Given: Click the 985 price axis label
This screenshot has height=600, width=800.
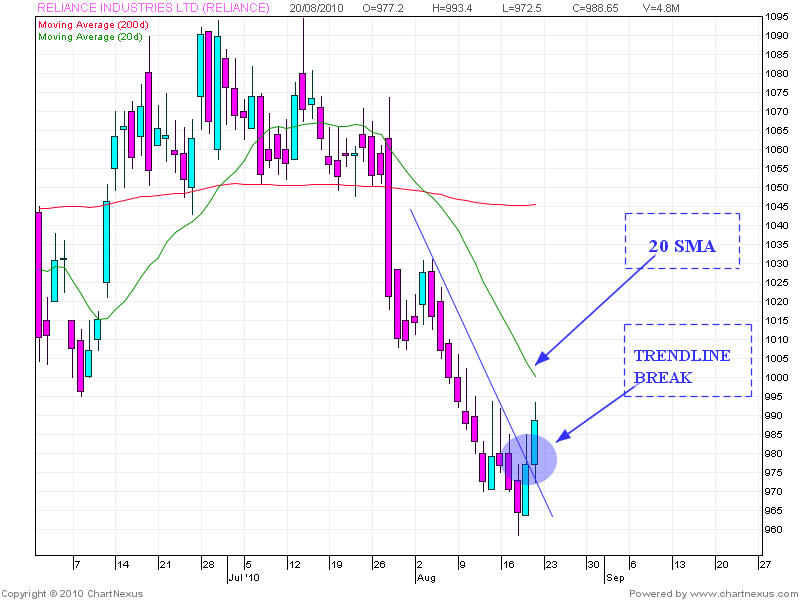Looking at the screenshot, I should pos(774,435).
